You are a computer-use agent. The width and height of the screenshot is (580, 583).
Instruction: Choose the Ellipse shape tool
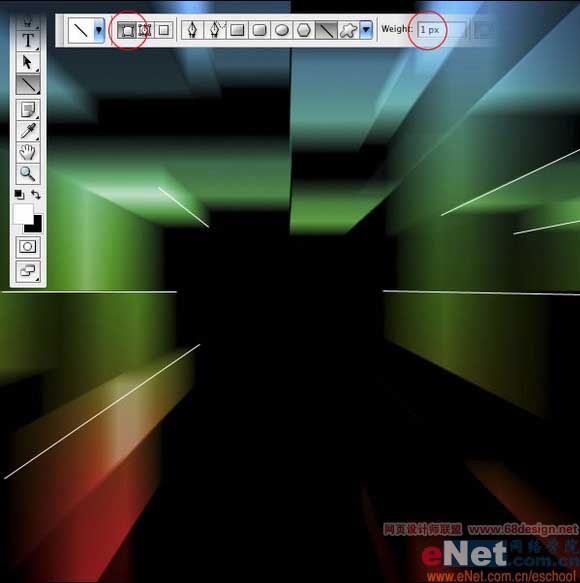click(282, 30)
